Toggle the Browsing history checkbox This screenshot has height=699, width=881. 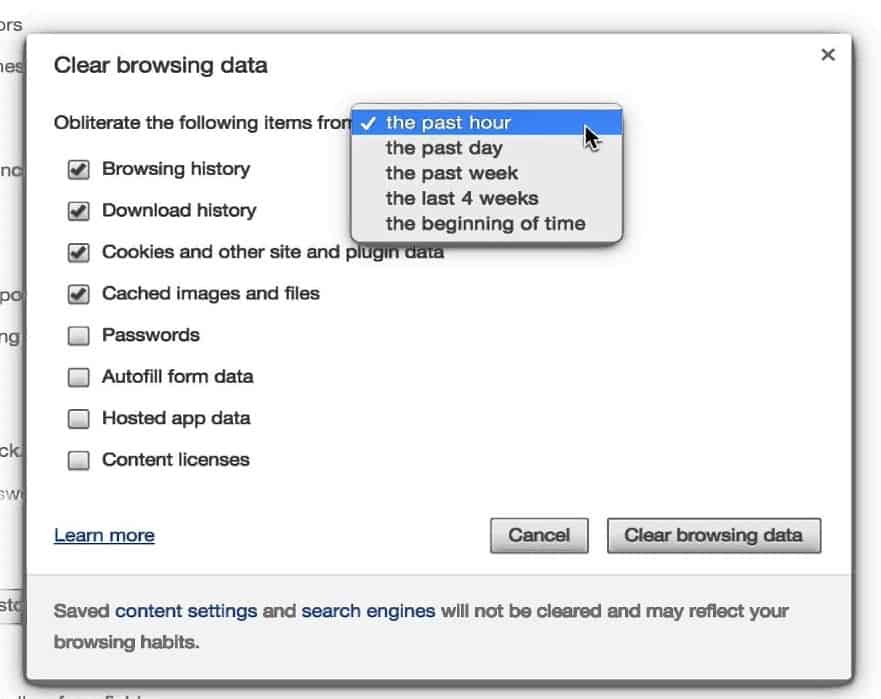[x=78, y=170]
